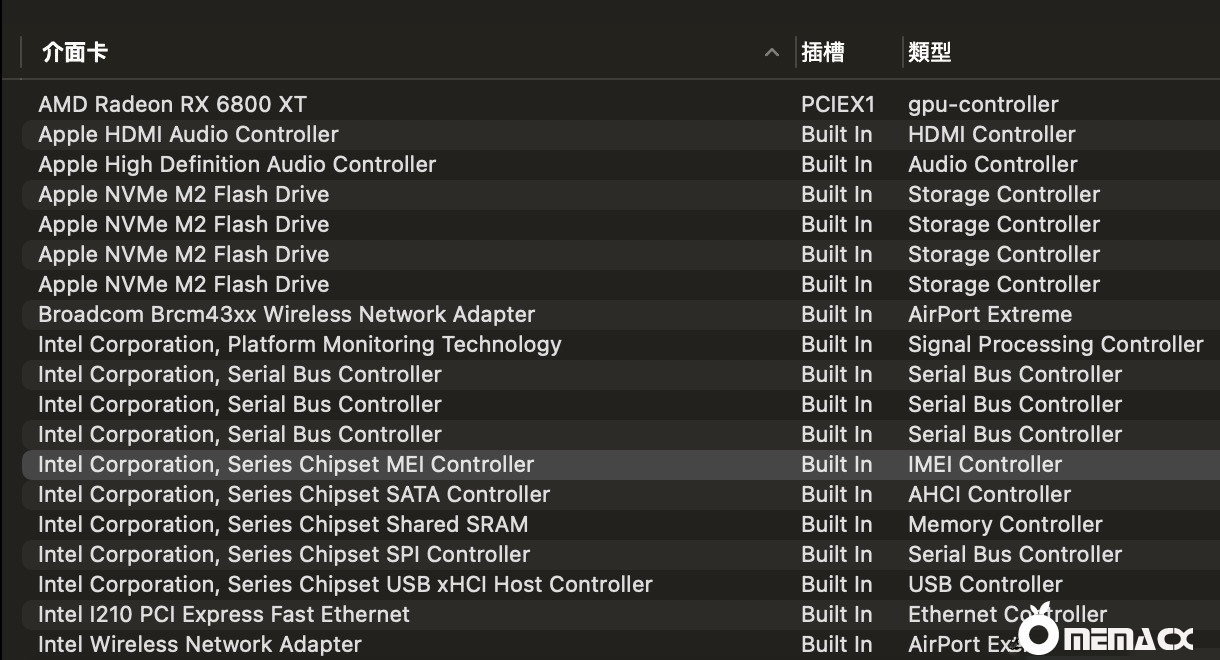Click the sort chevron in 介面卡 column header
This screenshot has width=1220, height=660.
click(x=771, y=52)
